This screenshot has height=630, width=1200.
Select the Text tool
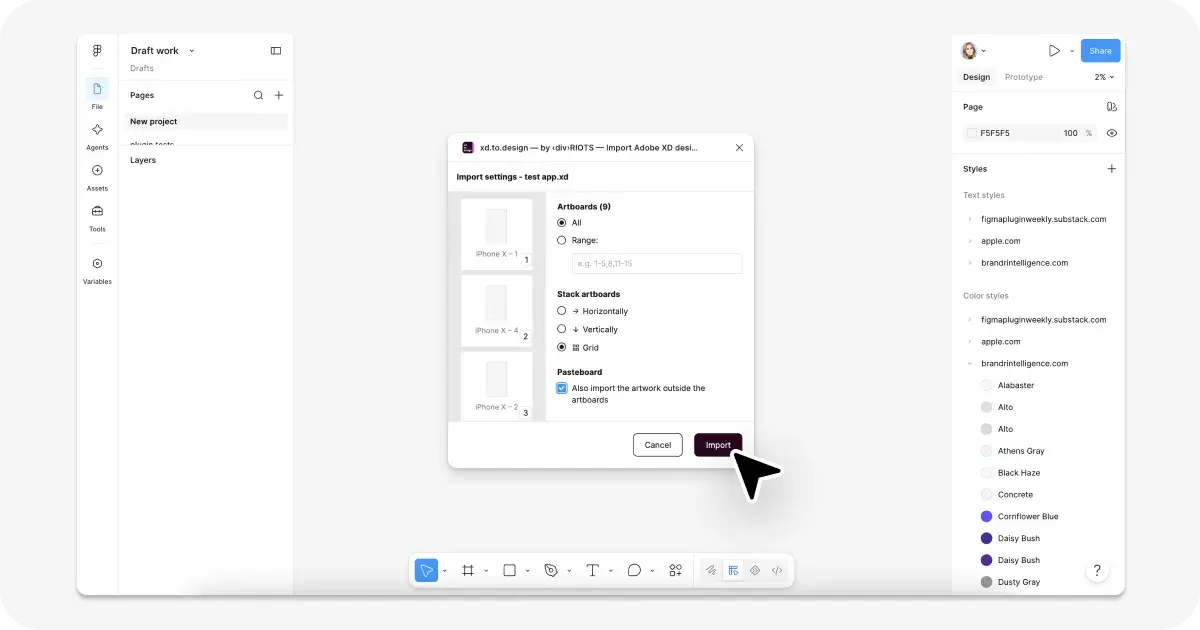click(592, 570)
